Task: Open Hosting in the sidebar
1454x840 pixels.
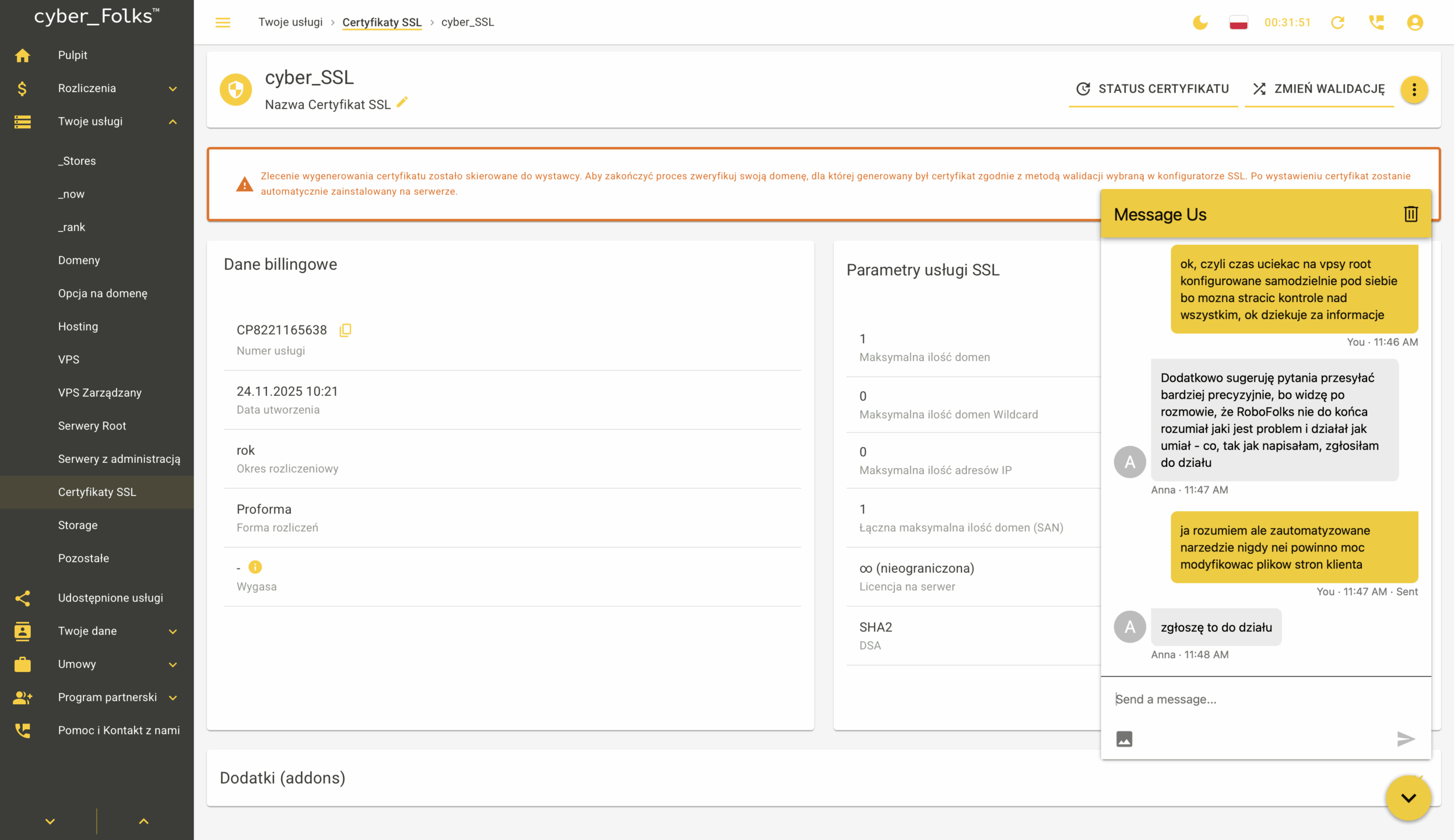Action: [78, 327]
